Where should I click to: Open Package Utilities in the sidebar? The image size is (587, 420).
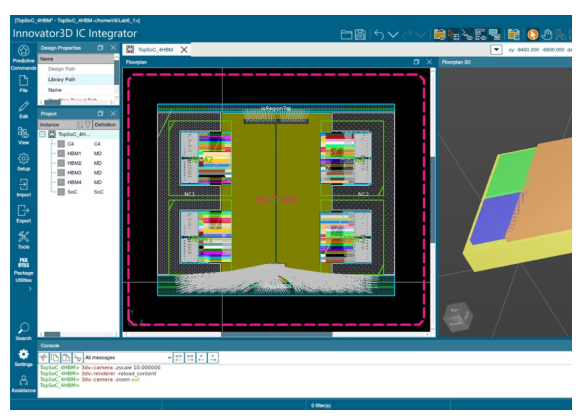coord(23,270)
